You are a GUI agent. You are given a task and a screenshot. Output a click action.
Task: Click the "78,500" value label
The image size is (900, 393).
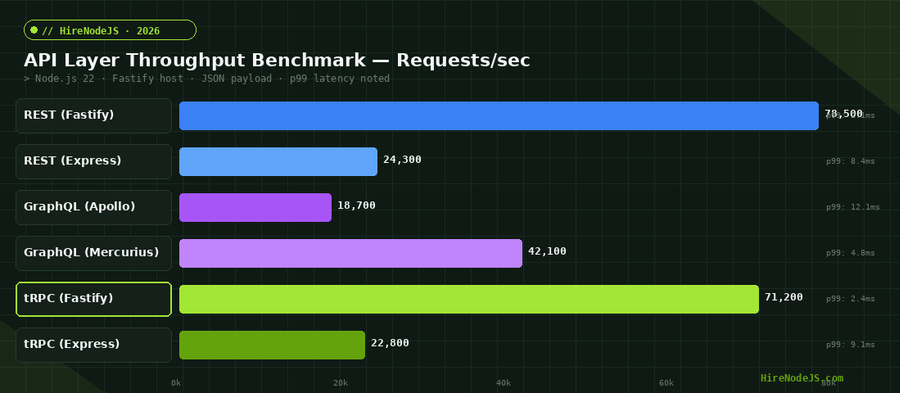pyautogui.click(x=844, y=114)
